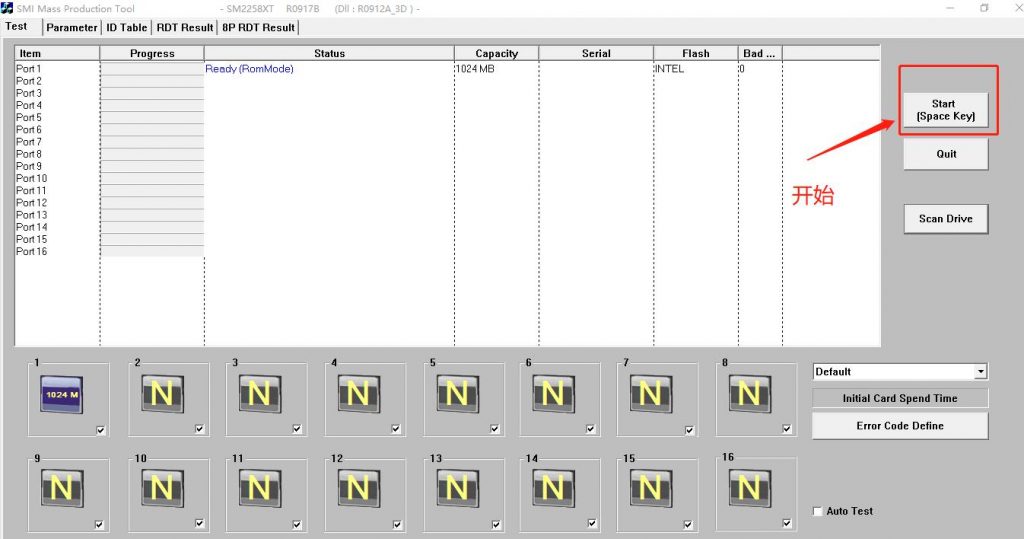
Task: Toggle the port 7 enable checkbox
Action: pyautogui.click(x=689, y=430)
